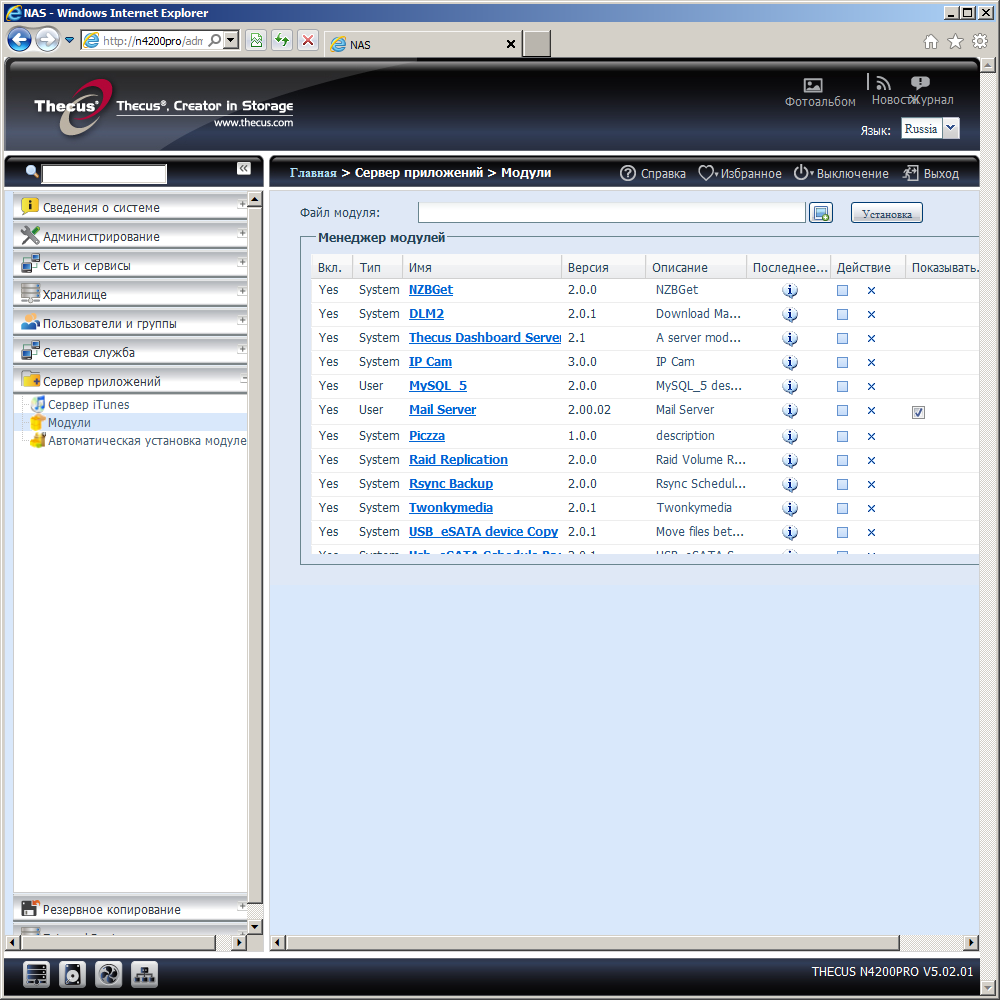
Task: Toggle action checkbox for Piczza
Action: tap(842, 437)
